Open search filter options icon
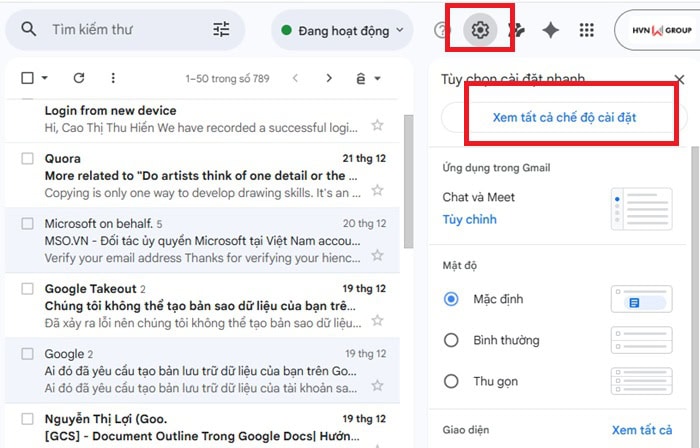This screenshot has width=700, height=448. point(221,29)
